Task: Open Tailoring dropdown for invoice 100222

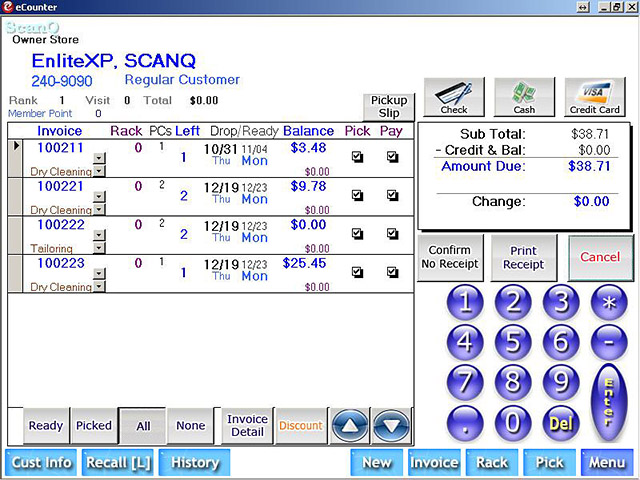Action: point(99,248)
